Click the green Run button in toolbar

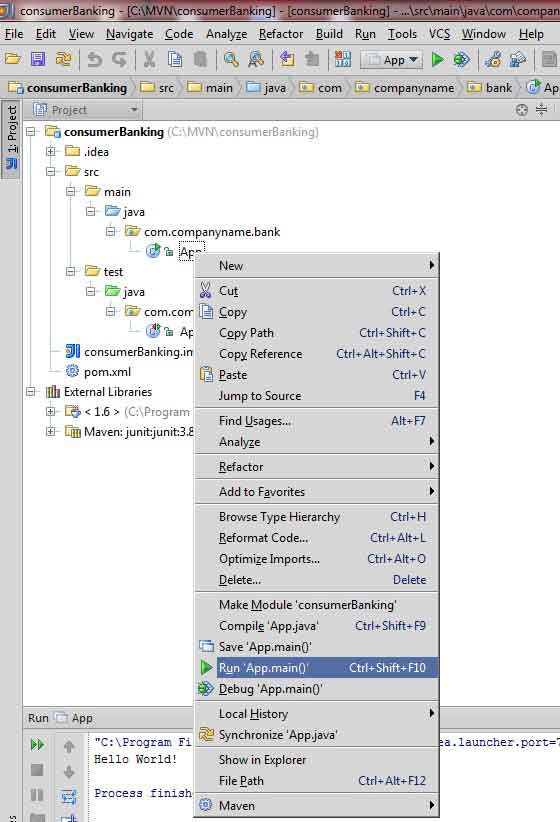(437, 60)
